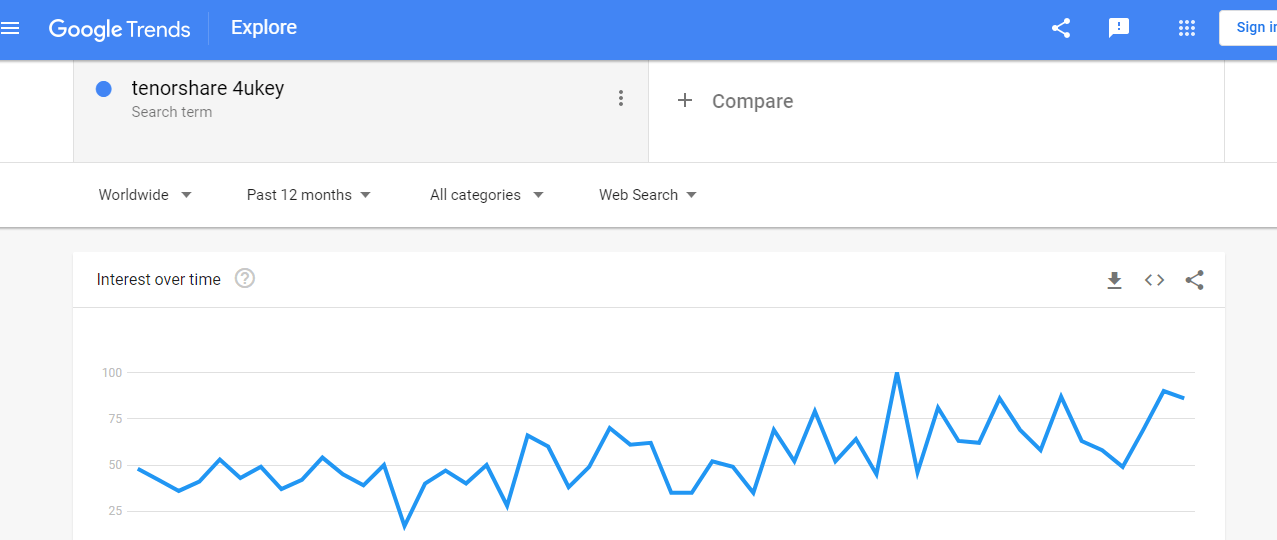Click the plus icon beside Compare
Image resolution: width=1277 pixels, height=540 pixels.
coord(685,100)
